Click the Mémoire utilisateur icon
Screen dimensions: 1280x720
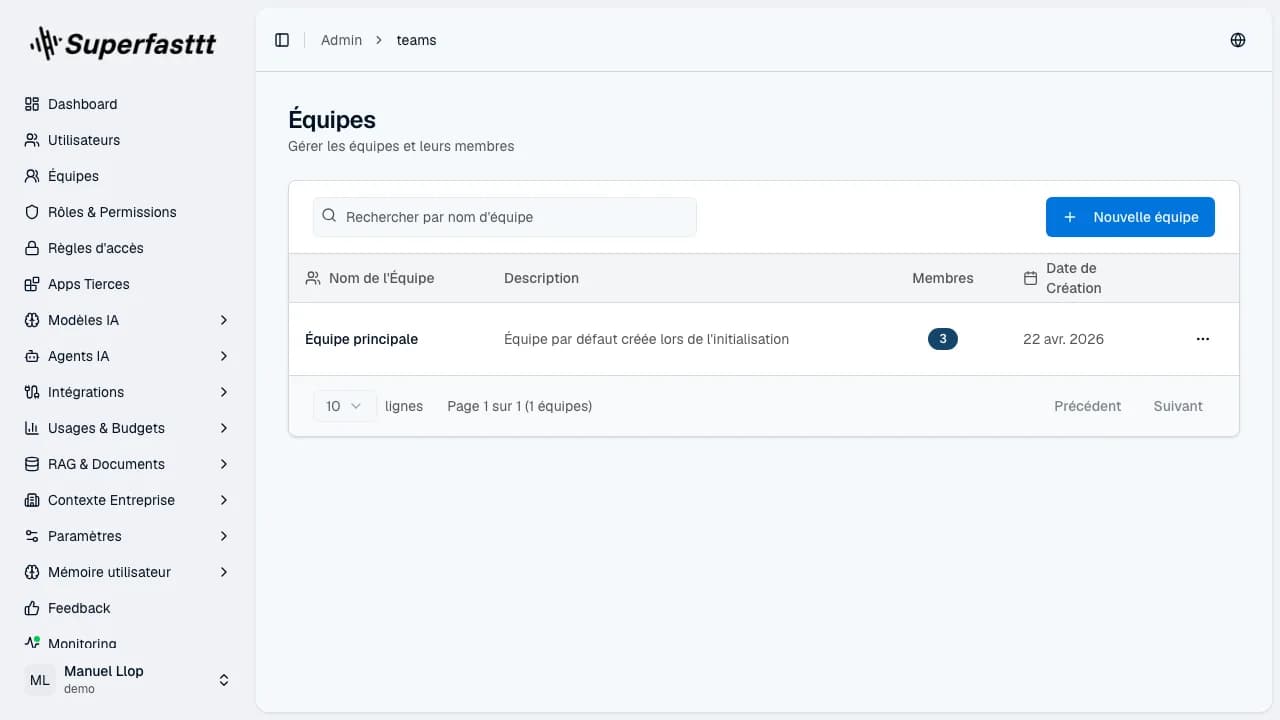(x=32, y=572)
